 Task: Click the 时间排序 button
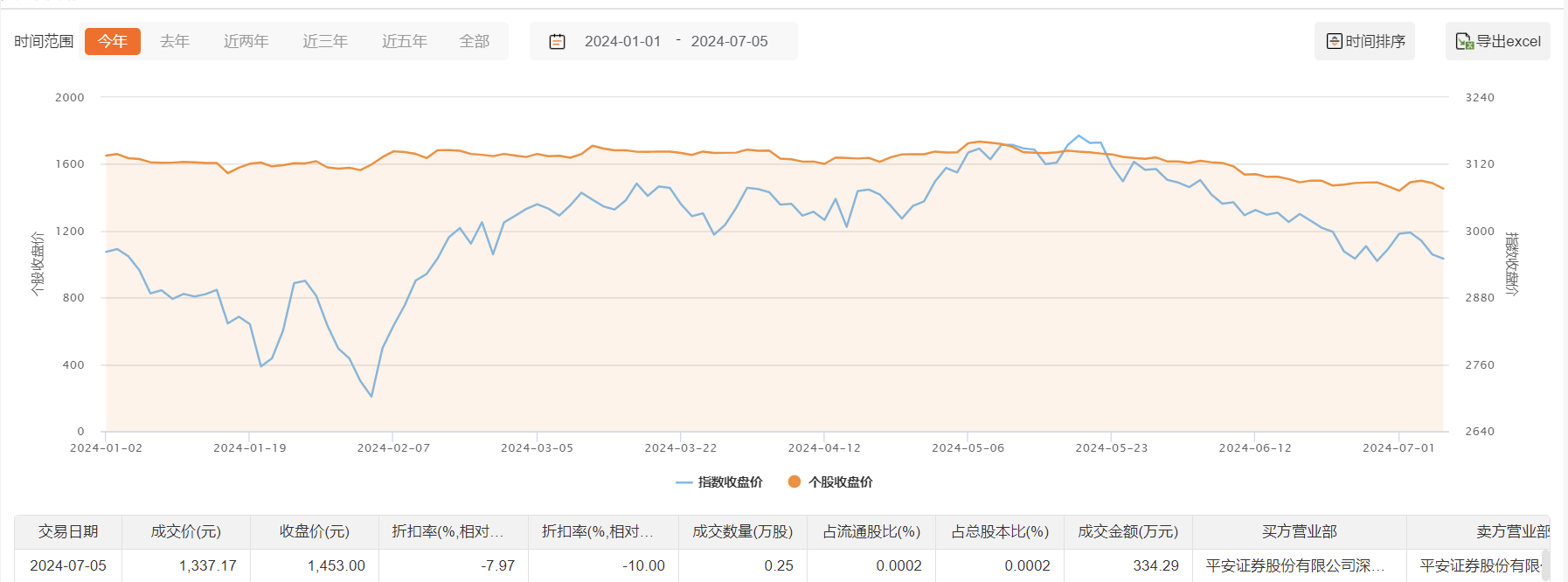coord(1364,41)
